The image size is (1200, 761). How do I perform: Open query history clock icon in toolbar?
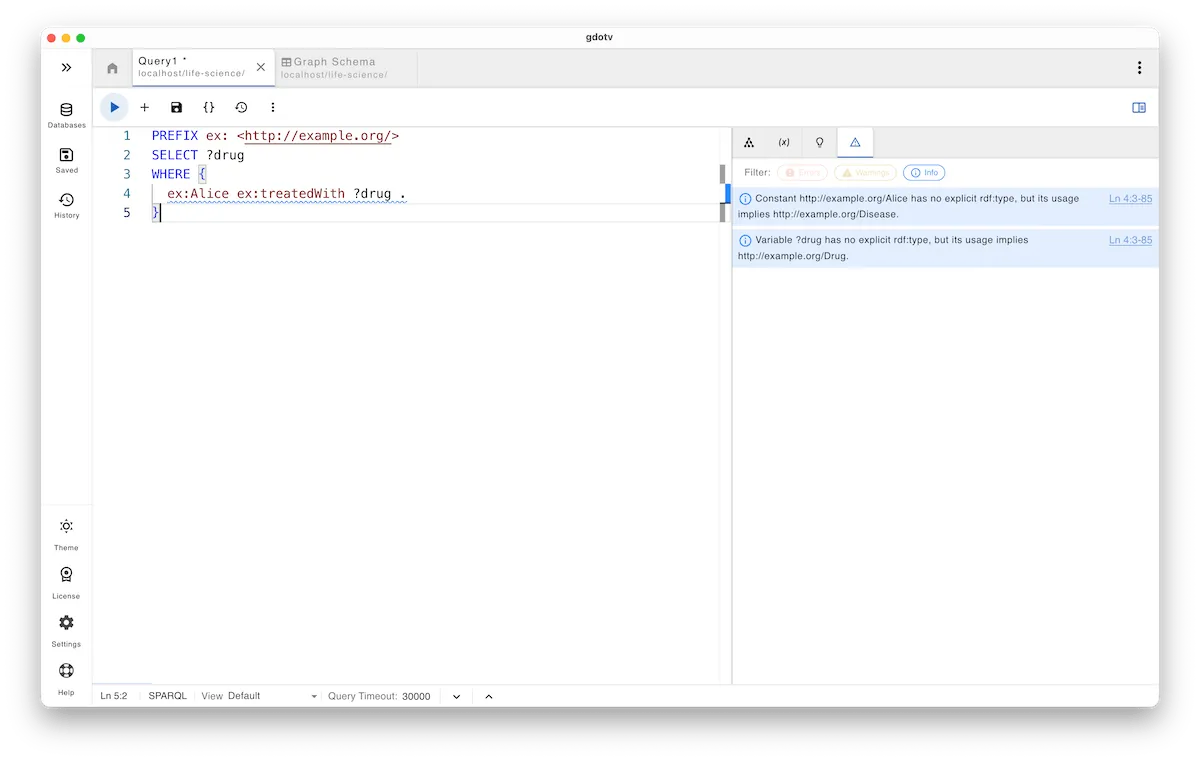click(x=241, y=107)
